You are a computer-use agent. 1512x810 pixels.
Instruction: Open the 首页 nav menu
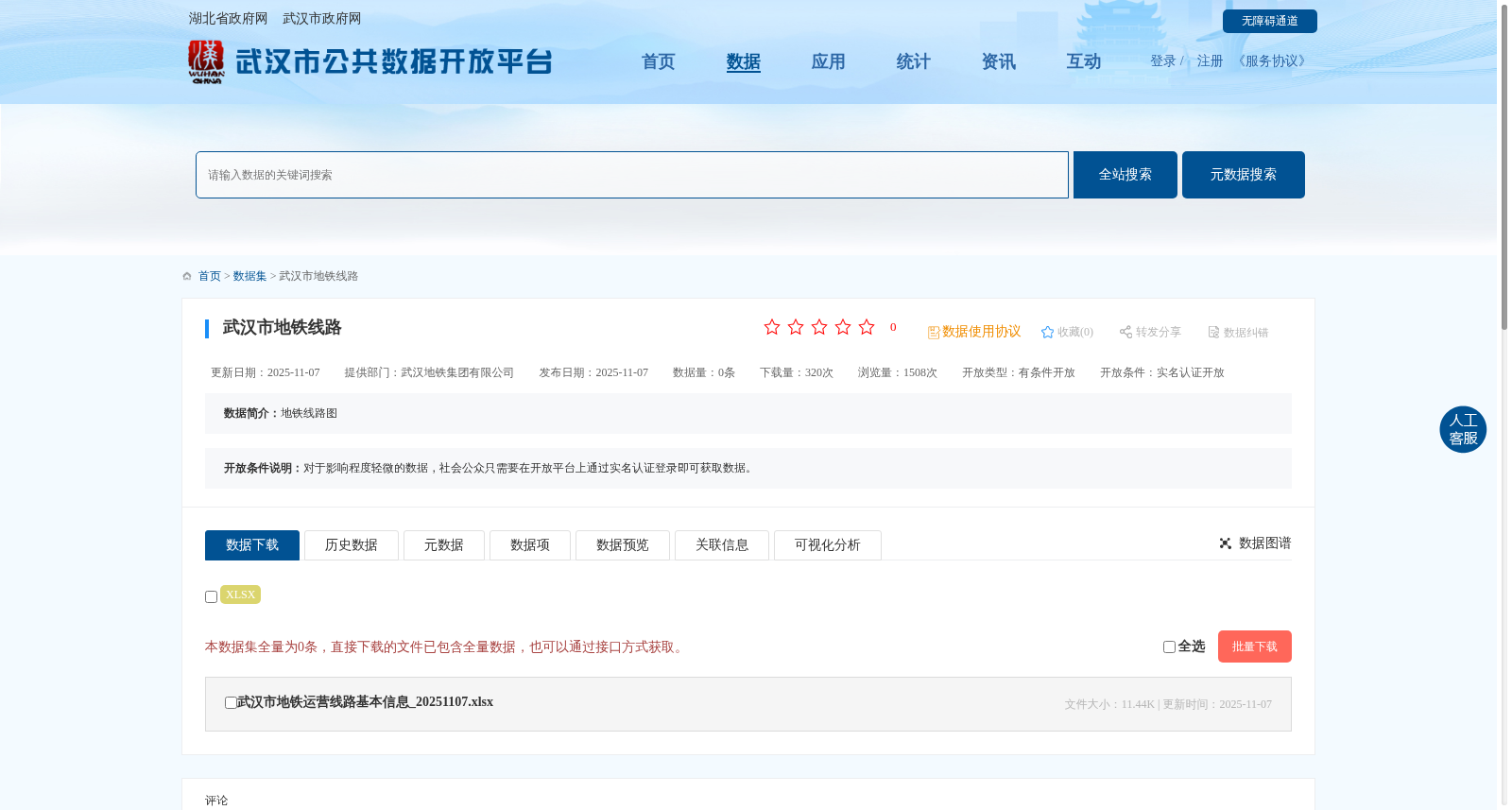click(x=659, y=61)
